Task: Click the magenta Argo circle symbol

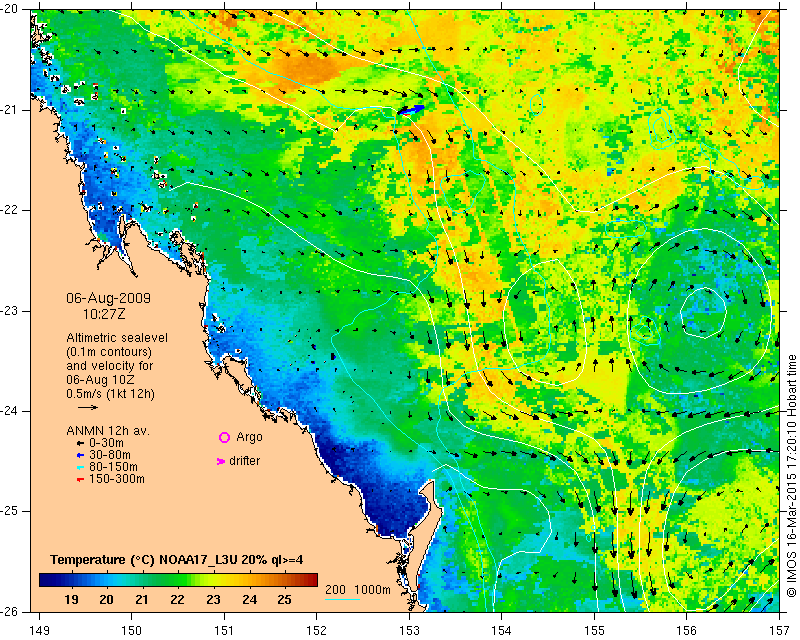Action: (224, 437)
